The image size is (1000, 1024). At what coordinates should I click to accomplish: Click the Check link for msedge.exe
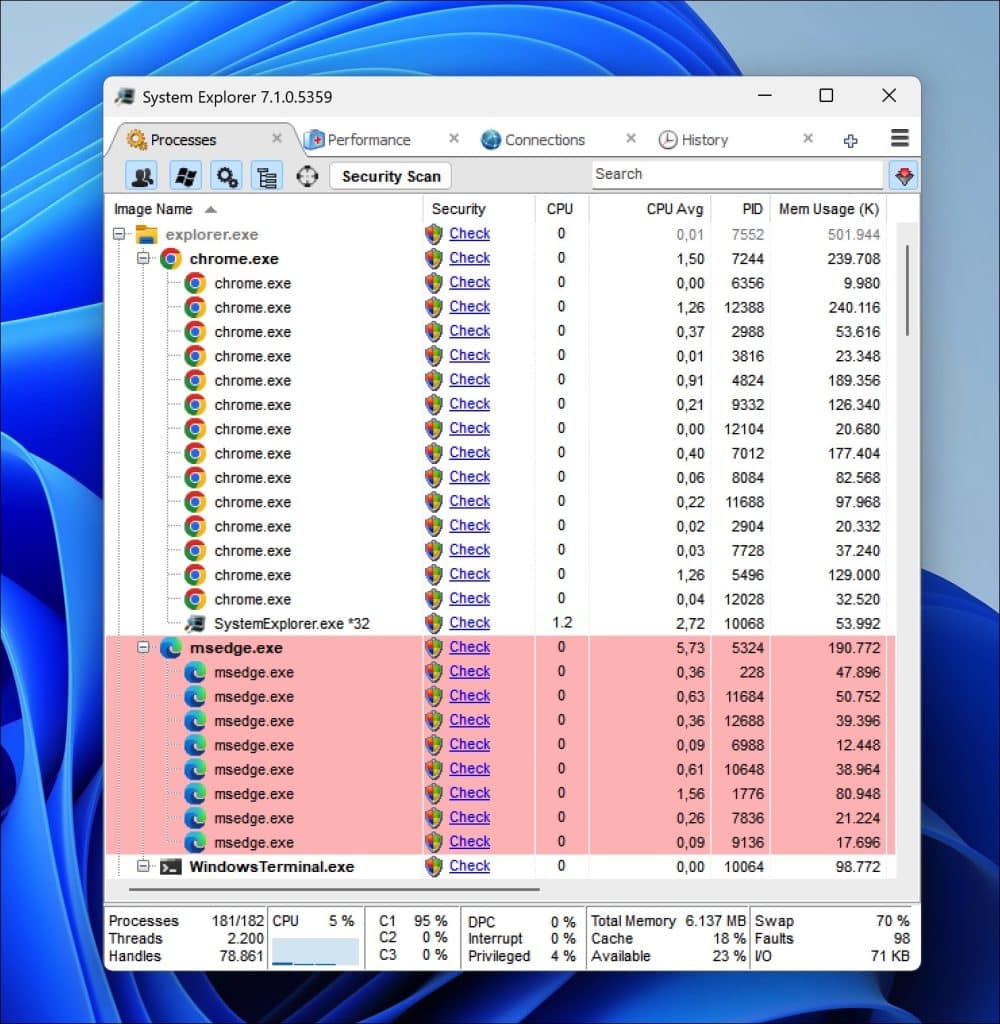pos(470,647)
